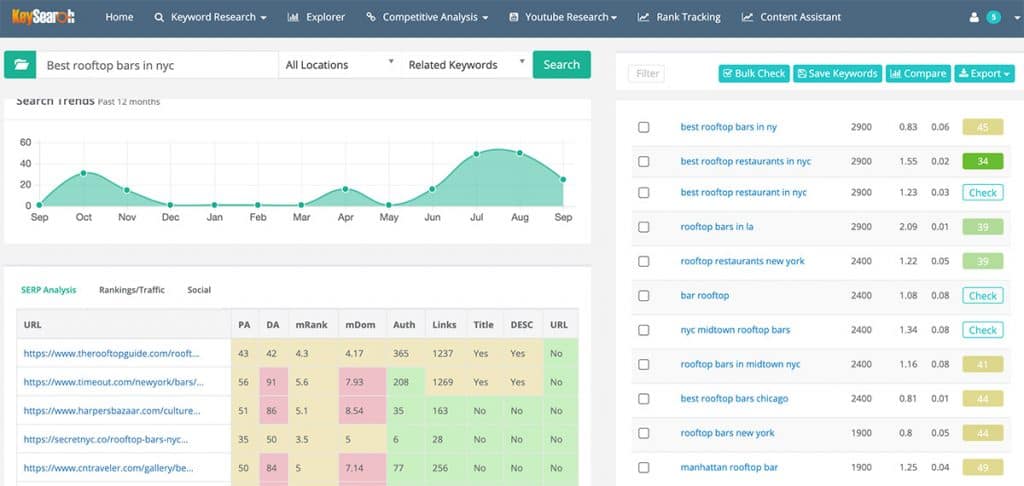Go to the Home page
Viewport: 1024px width, 486px height.
click(120, 18)
